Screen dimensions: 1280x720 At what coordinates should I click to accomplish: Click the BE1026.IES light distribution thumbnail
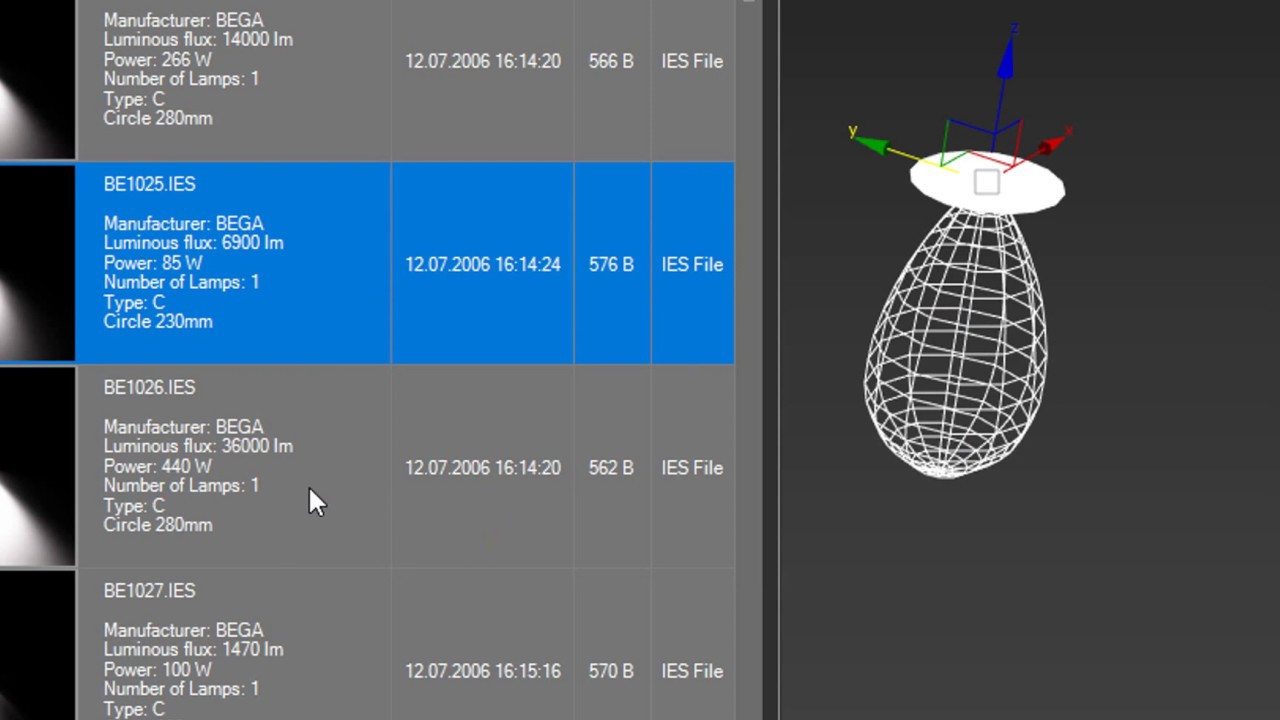click(37, 467)
